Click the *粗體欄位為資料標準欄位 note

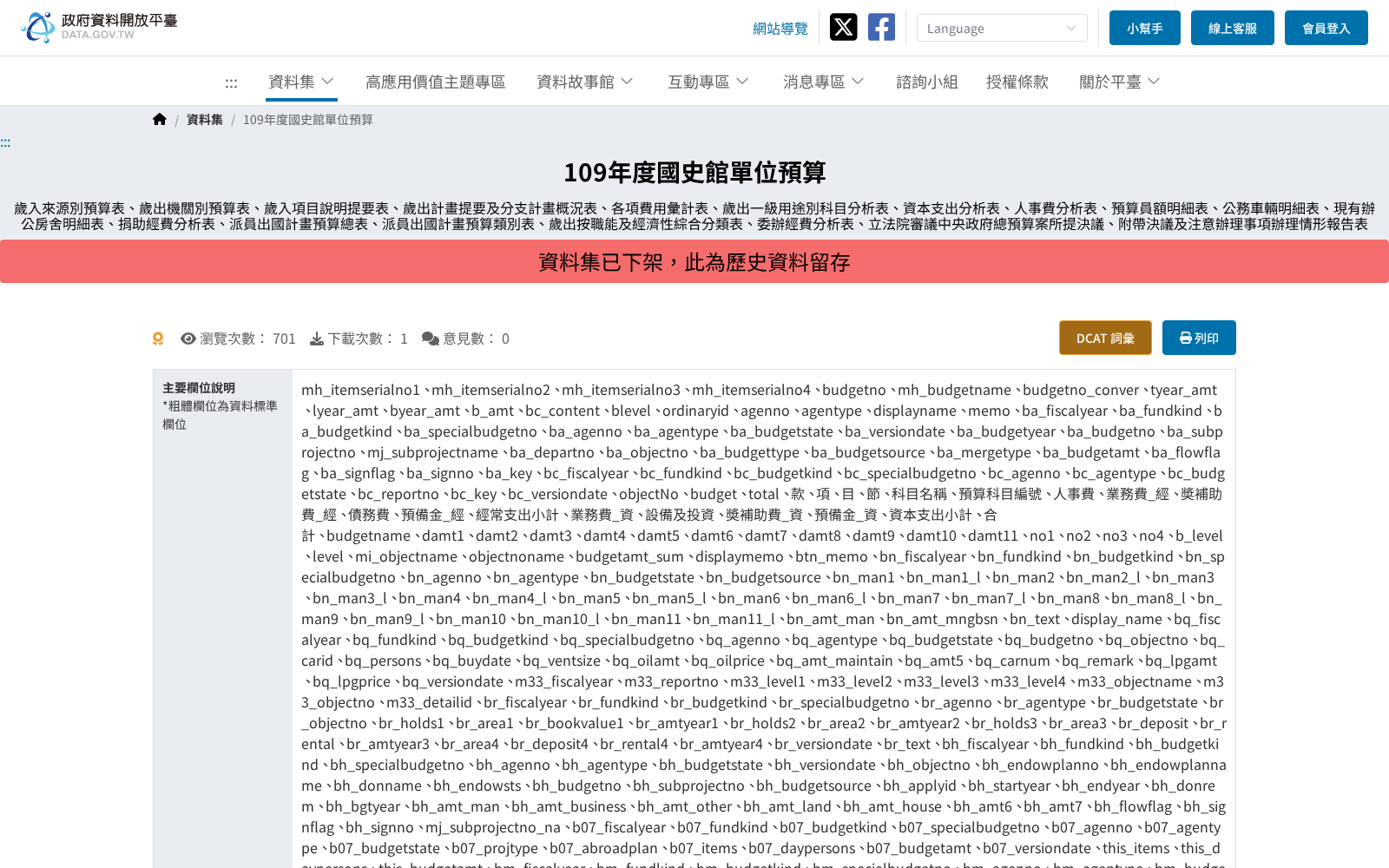[x=221, y=415]
